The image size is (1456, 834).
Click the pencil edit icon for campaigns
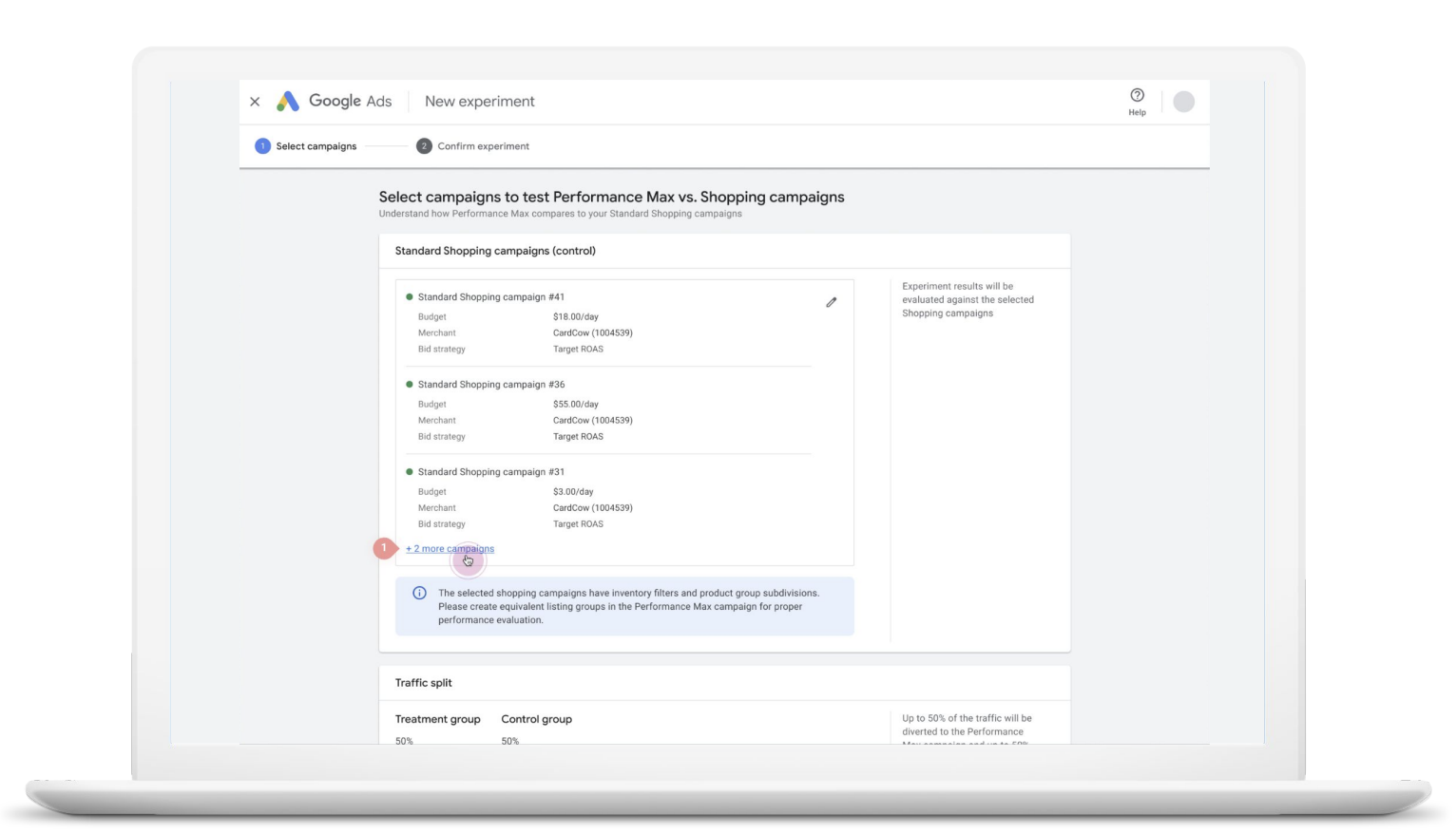pyautogui.click(x=831, y=302)
